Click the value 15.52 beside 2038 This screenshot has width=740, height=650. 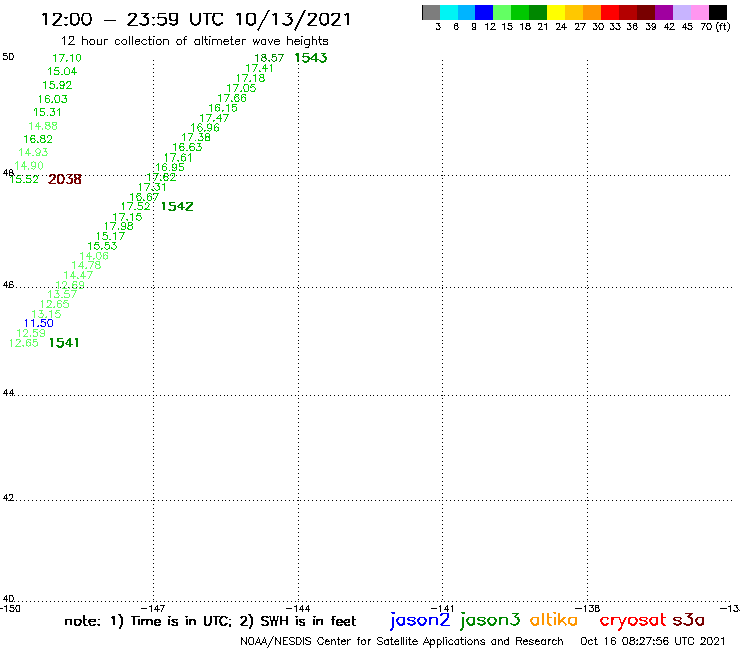pyautogui.click(x=24, y=179)
